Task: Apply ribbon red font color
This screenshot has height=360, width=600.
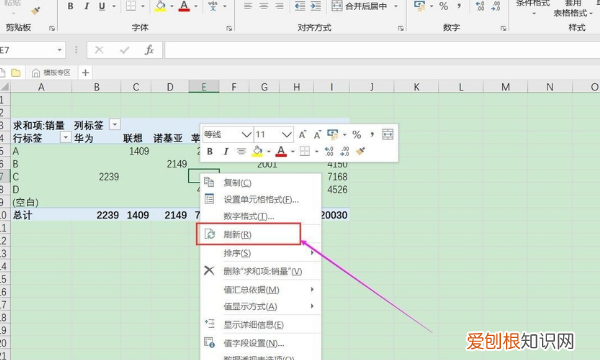Action: [x=184, y=6]
